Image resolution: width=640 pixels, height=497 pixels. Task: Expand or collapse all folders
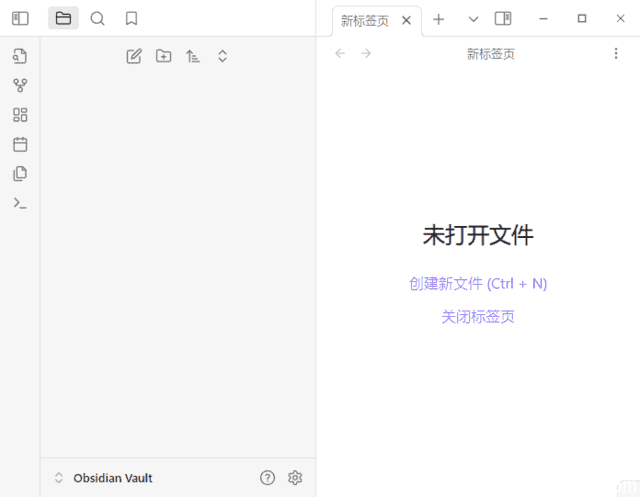click(x=222, y=56)
